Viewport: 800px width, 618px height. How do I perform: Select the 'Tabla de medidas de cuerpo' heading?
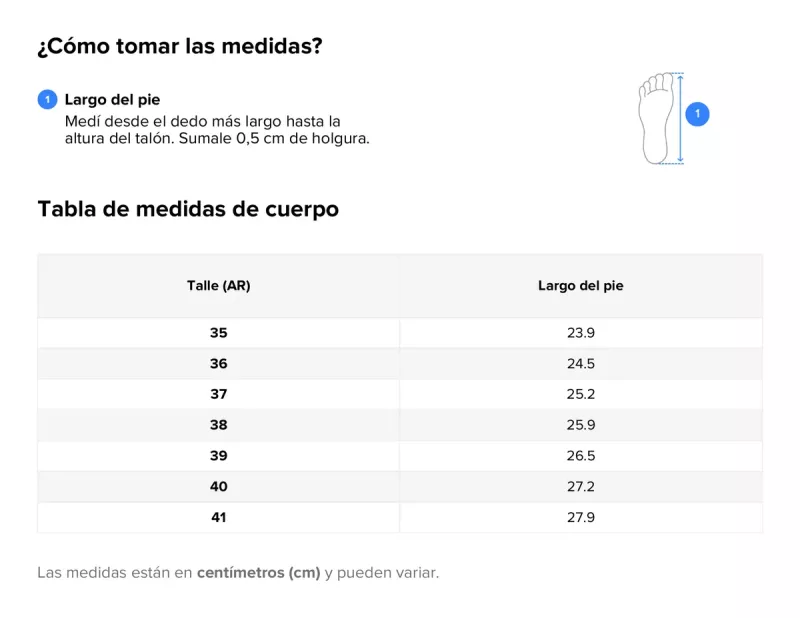188,209
